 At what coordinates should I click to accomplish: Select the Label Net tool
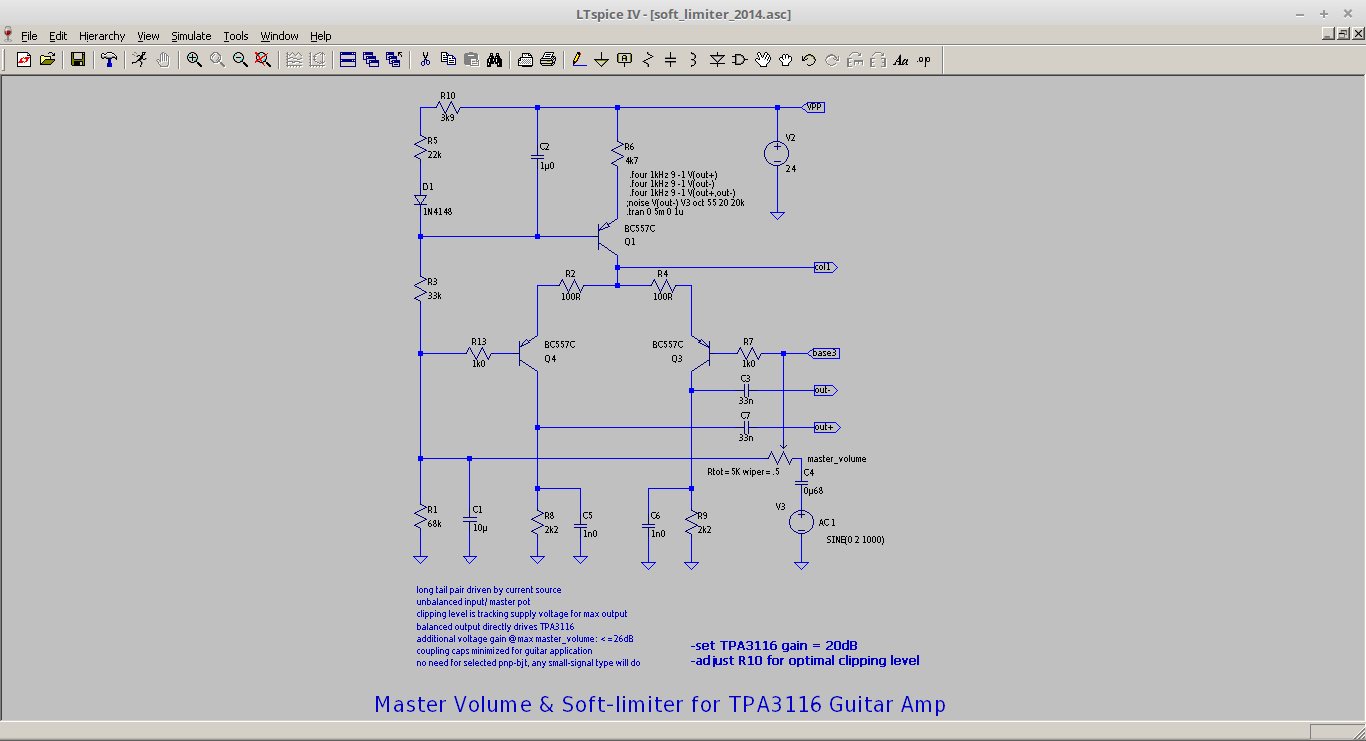point(625,60)
